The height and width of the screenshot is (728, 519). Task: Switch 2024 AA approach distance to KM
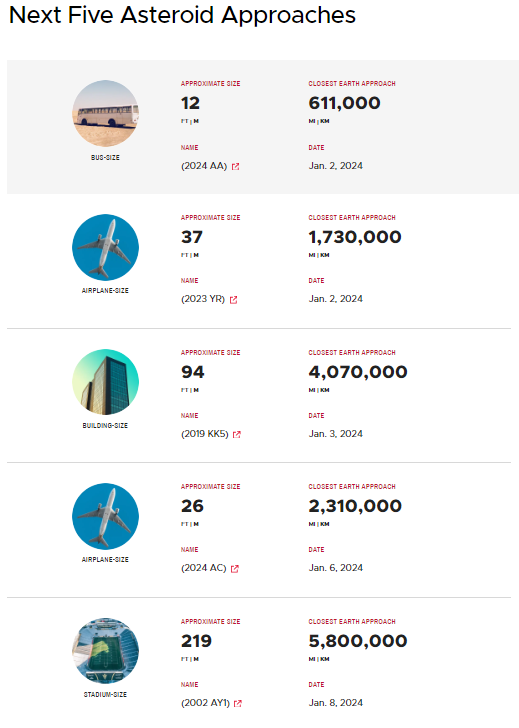[325, 121]
